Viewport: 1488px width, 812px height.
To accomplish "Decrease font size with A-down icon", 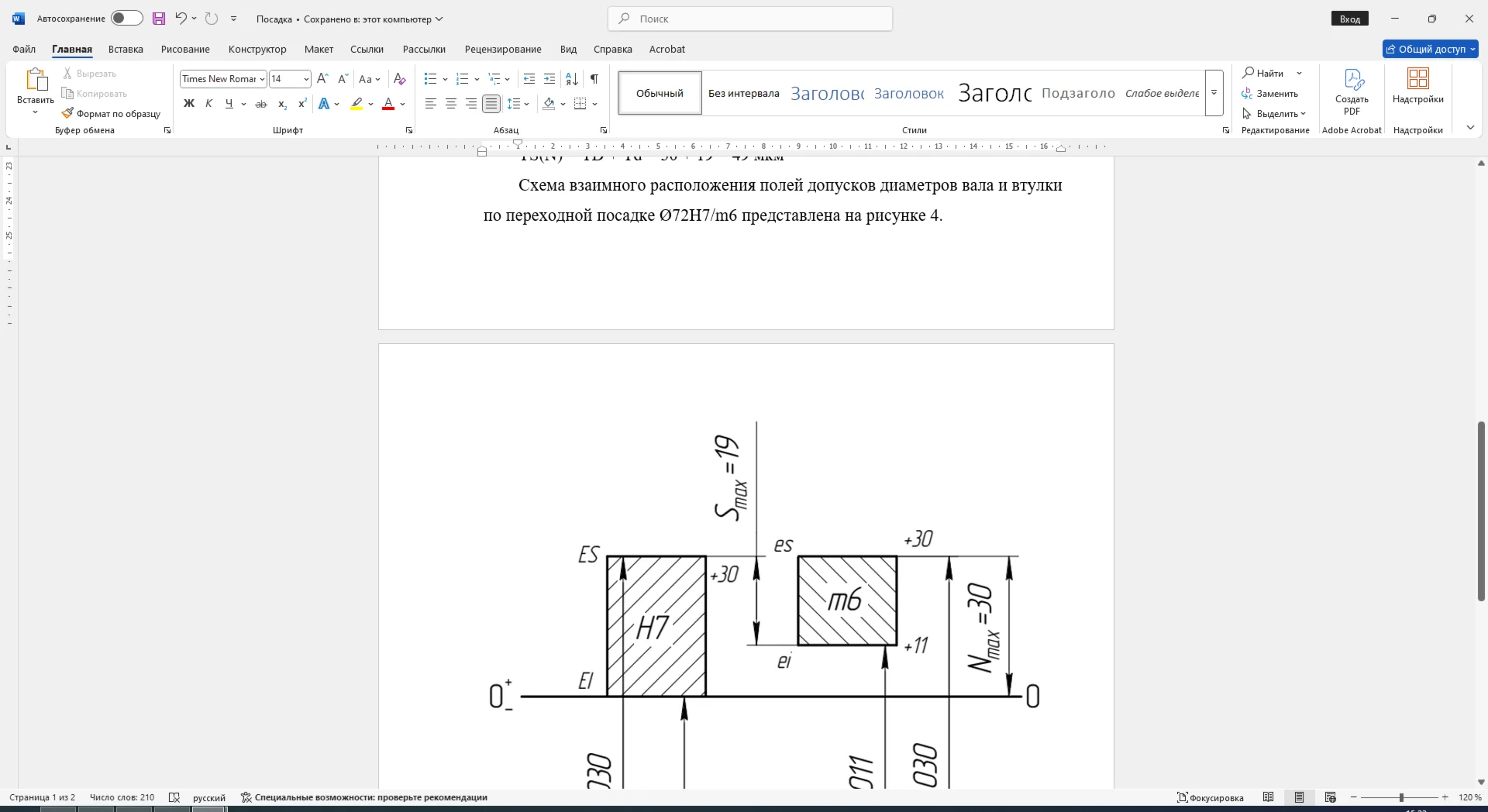I will tap(343, 78).
